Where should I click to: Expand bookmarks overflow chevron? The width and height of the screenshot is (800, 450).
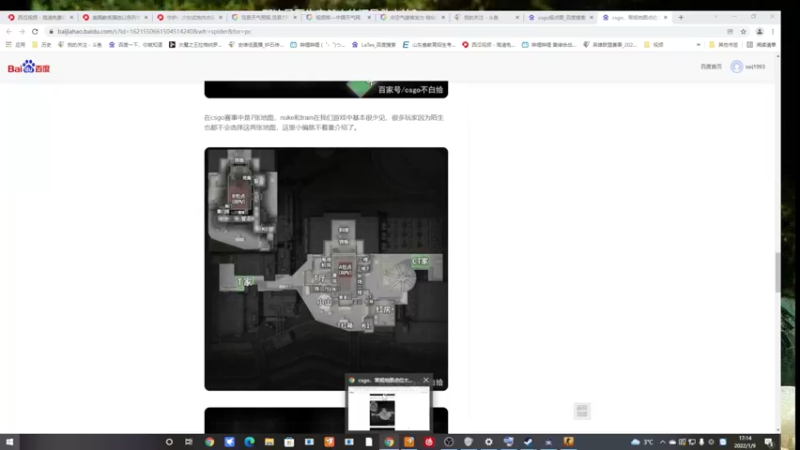point(698,45)
